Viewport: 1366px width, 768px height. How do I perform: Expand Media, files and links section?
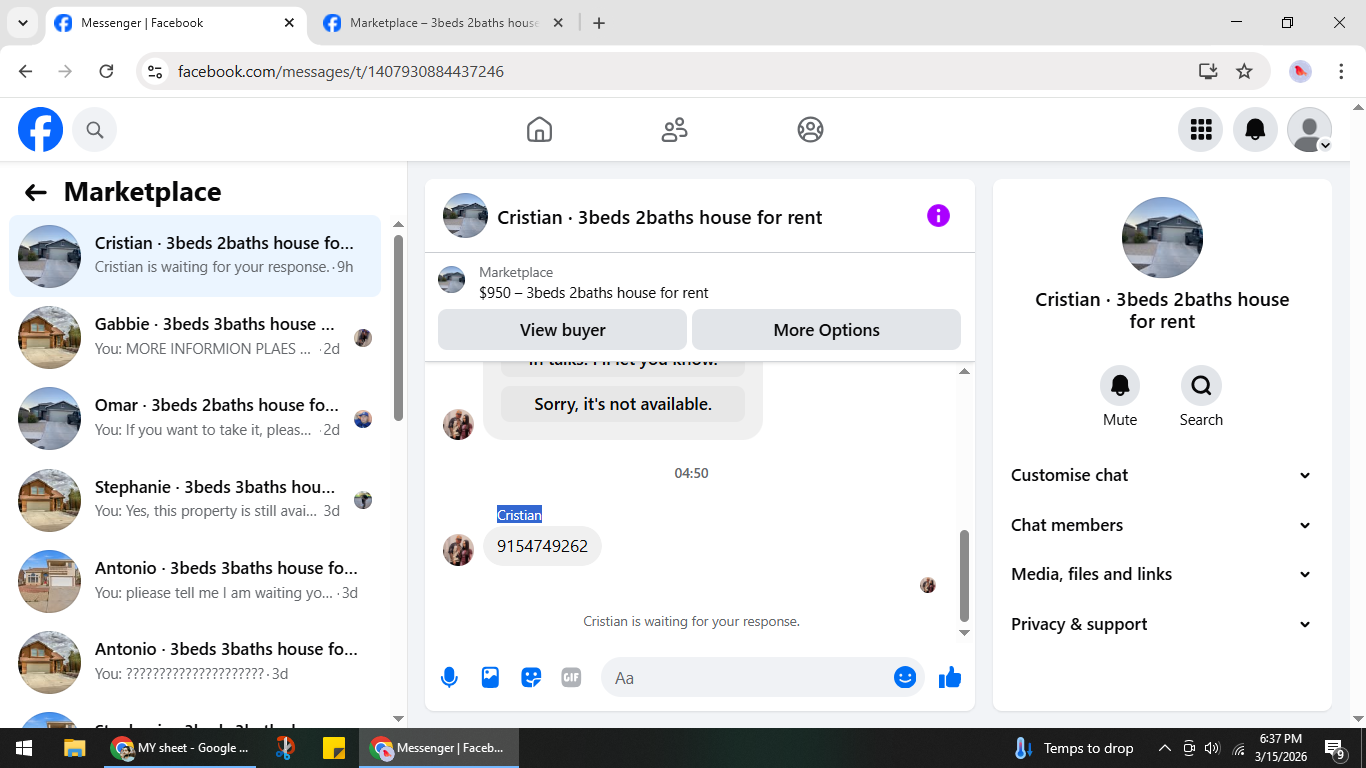(x=1161, y=574)
